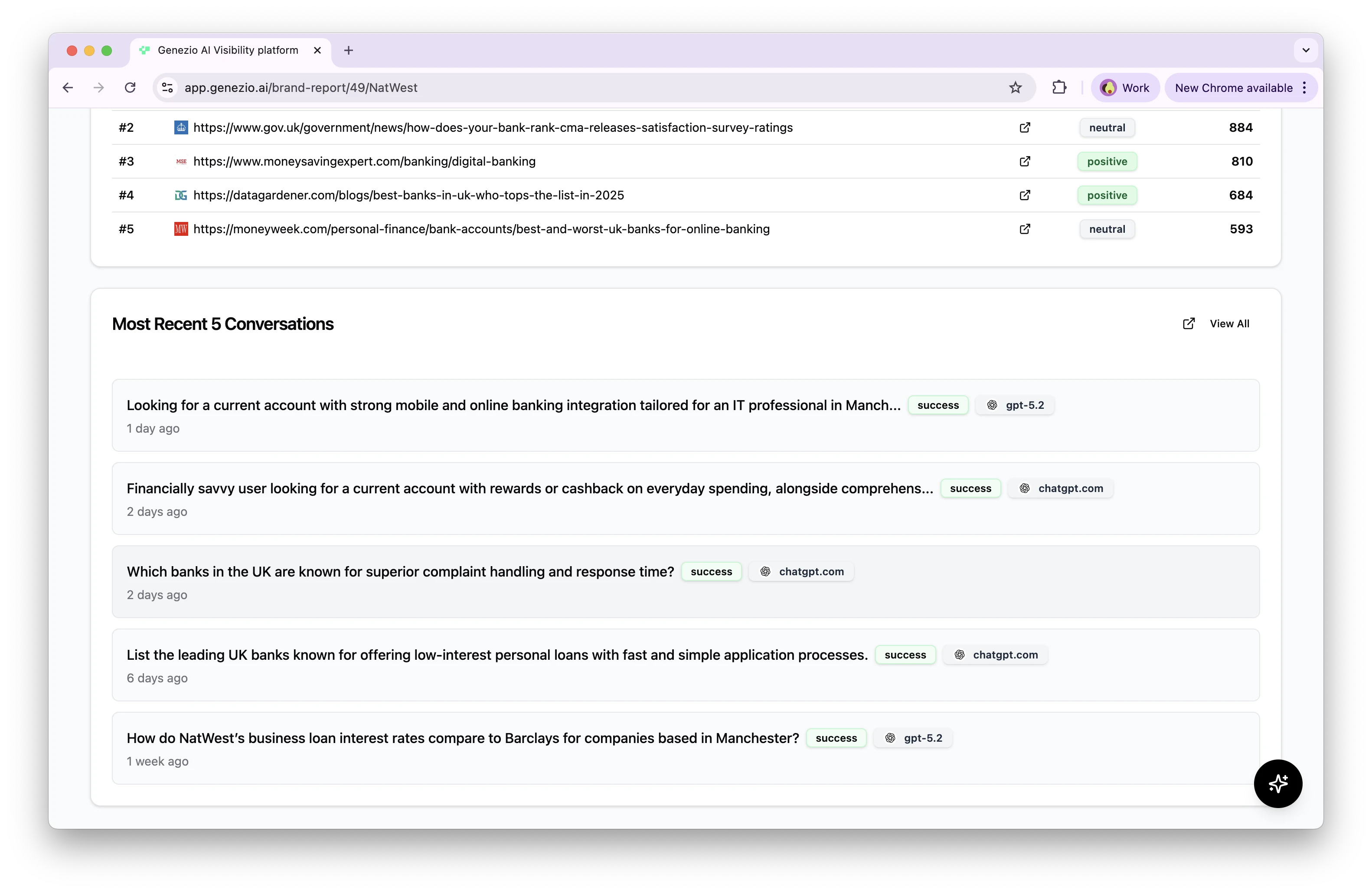
Task: Click the site information icon in address bar
Action: (x=167, y=88)
